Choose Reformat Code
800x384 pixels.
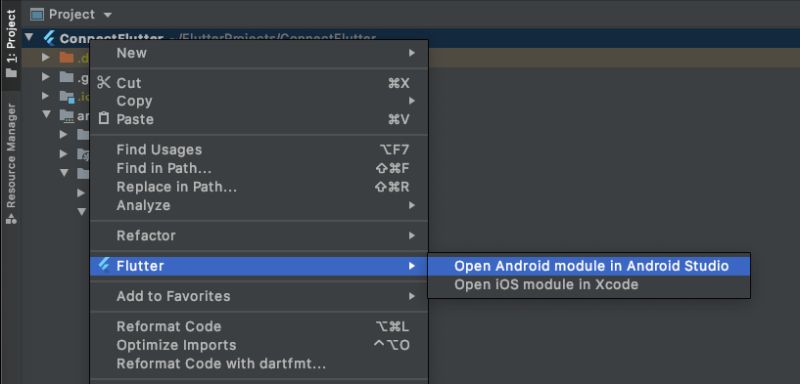[259, 327]
